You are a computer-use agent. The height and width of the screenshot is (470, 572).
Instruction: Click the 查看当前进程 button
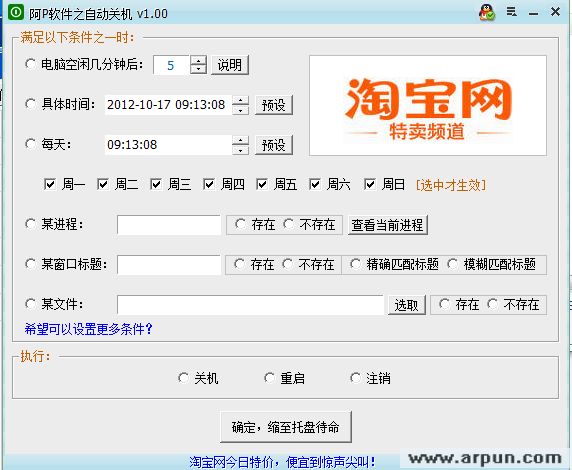pos(387,225)
